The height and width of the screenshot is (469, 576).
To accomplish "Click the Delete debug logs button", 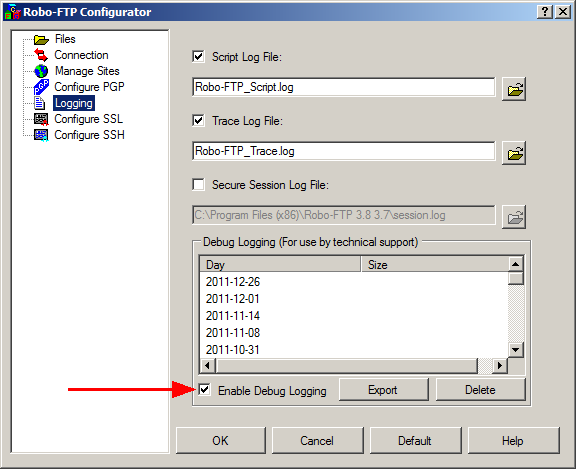I will [480, 390].
